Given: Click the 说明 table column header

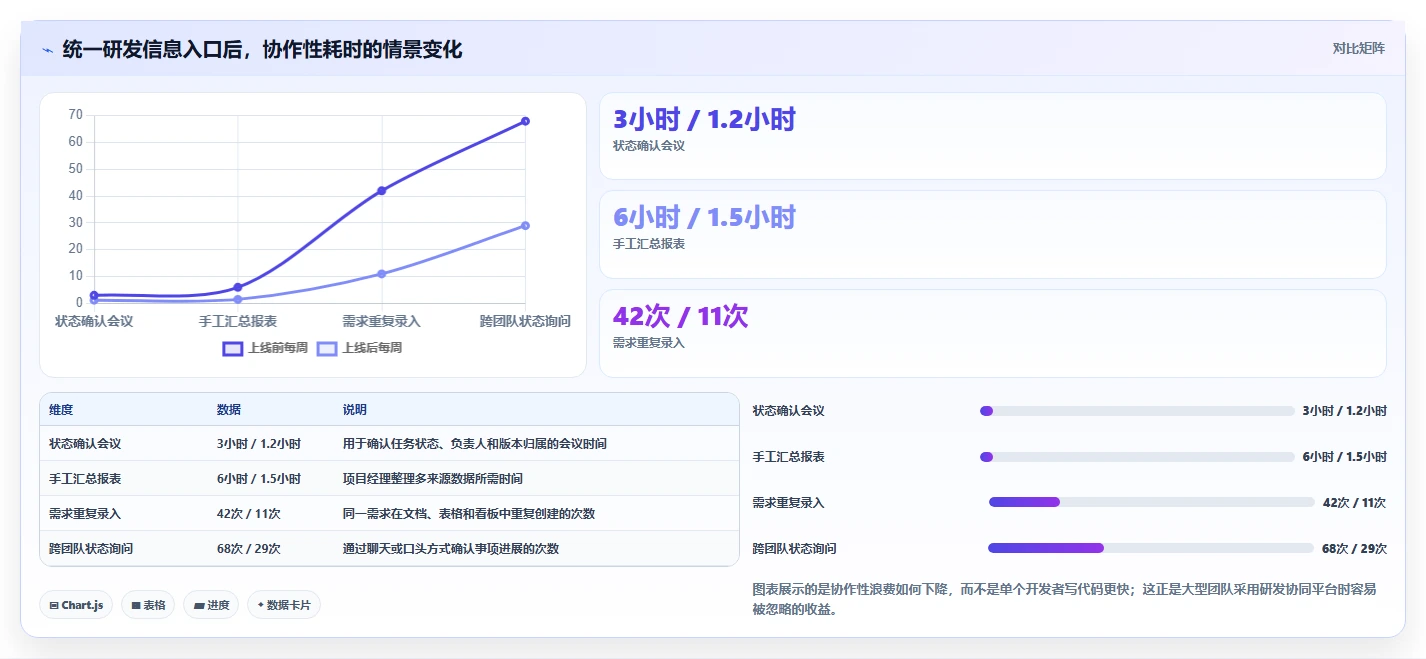Looking at the screenshot, I should pos(354,410).
